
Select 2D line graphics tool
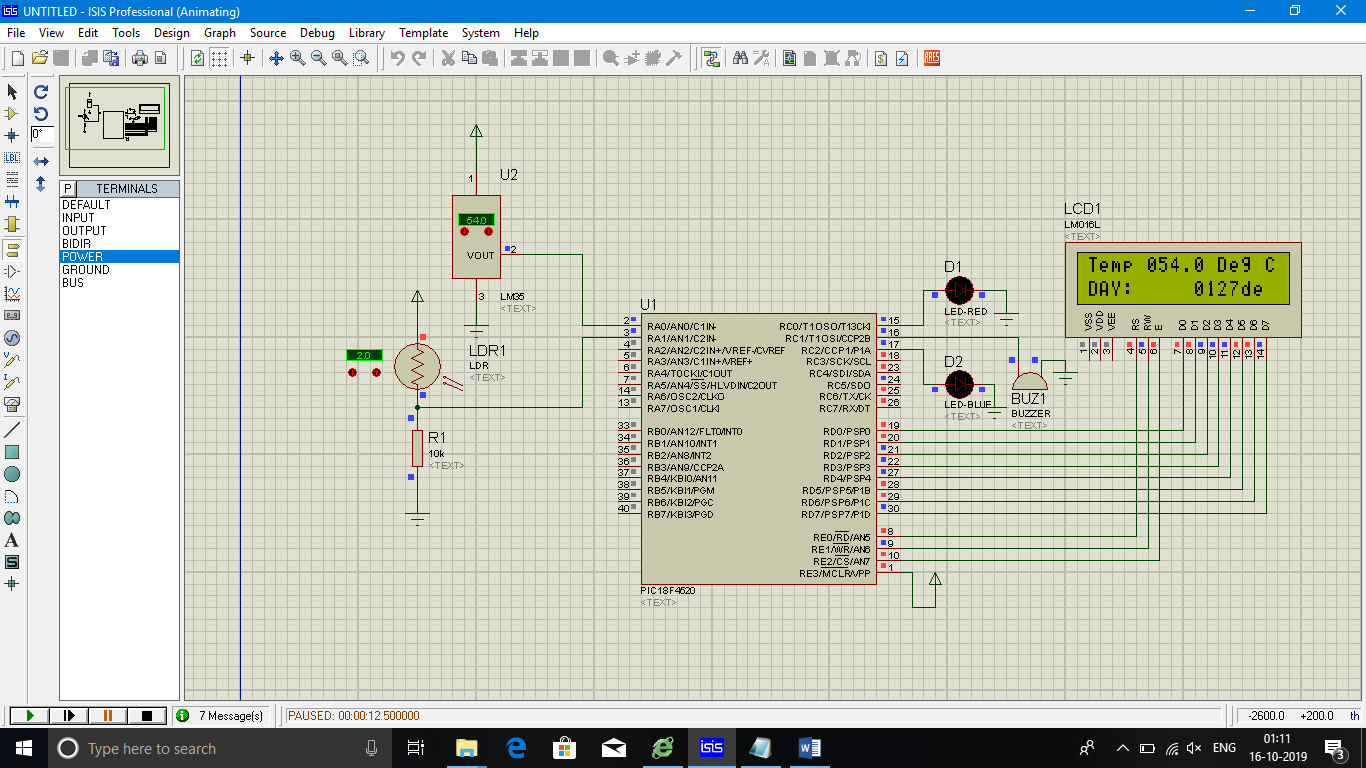(12, 429)
